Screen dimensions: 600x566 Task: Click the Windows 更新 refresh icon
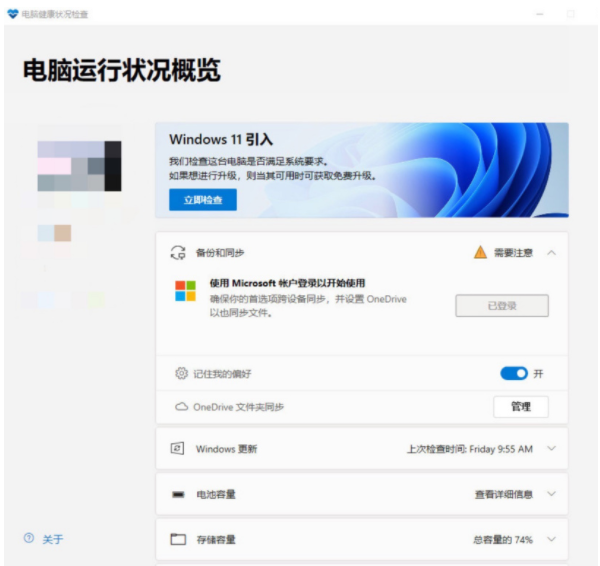pyautogui.click(x=178, y=449)
